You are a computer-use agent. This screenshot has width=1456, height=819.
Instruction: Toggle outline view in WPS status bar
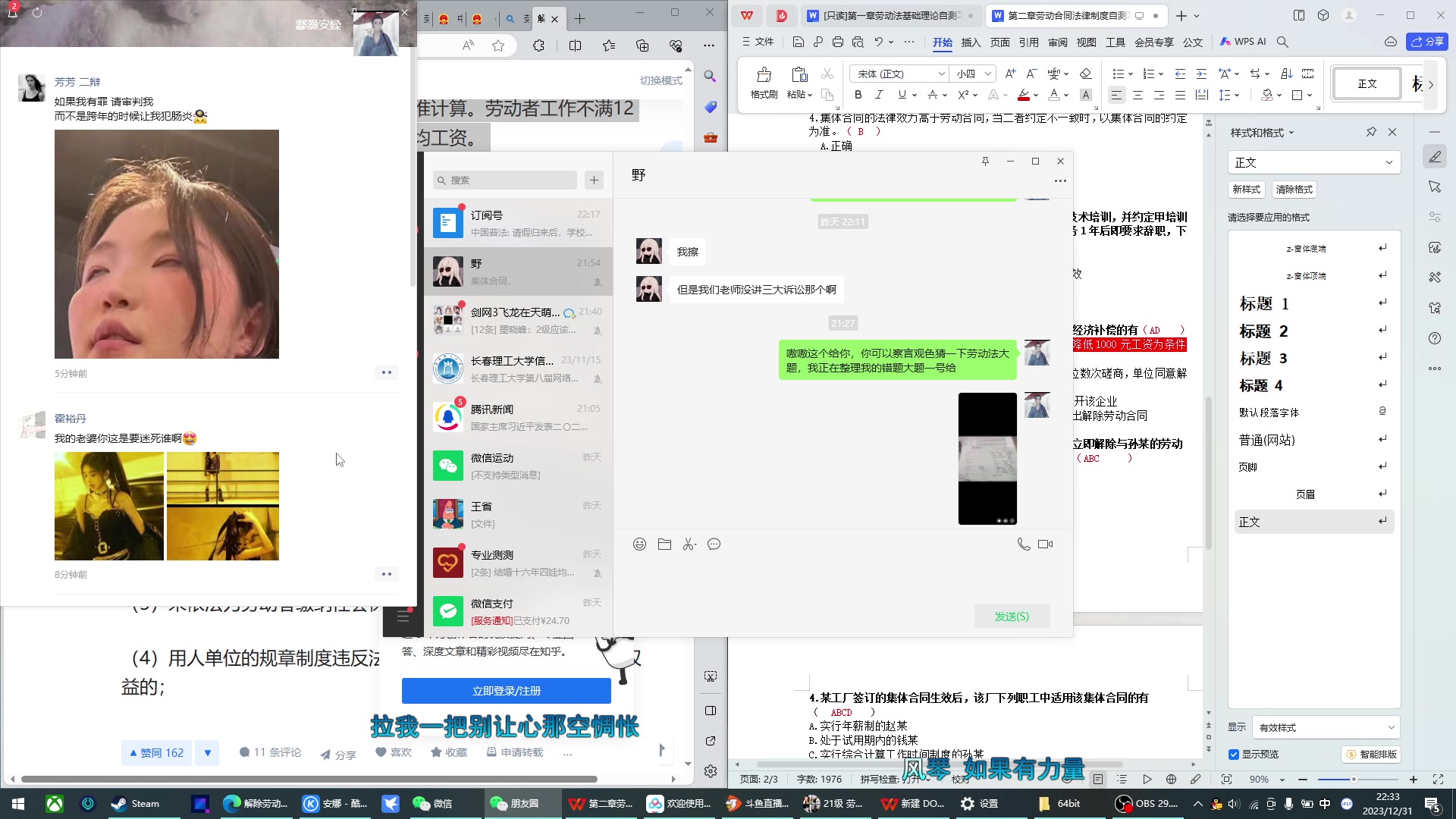click(1122, 780)
